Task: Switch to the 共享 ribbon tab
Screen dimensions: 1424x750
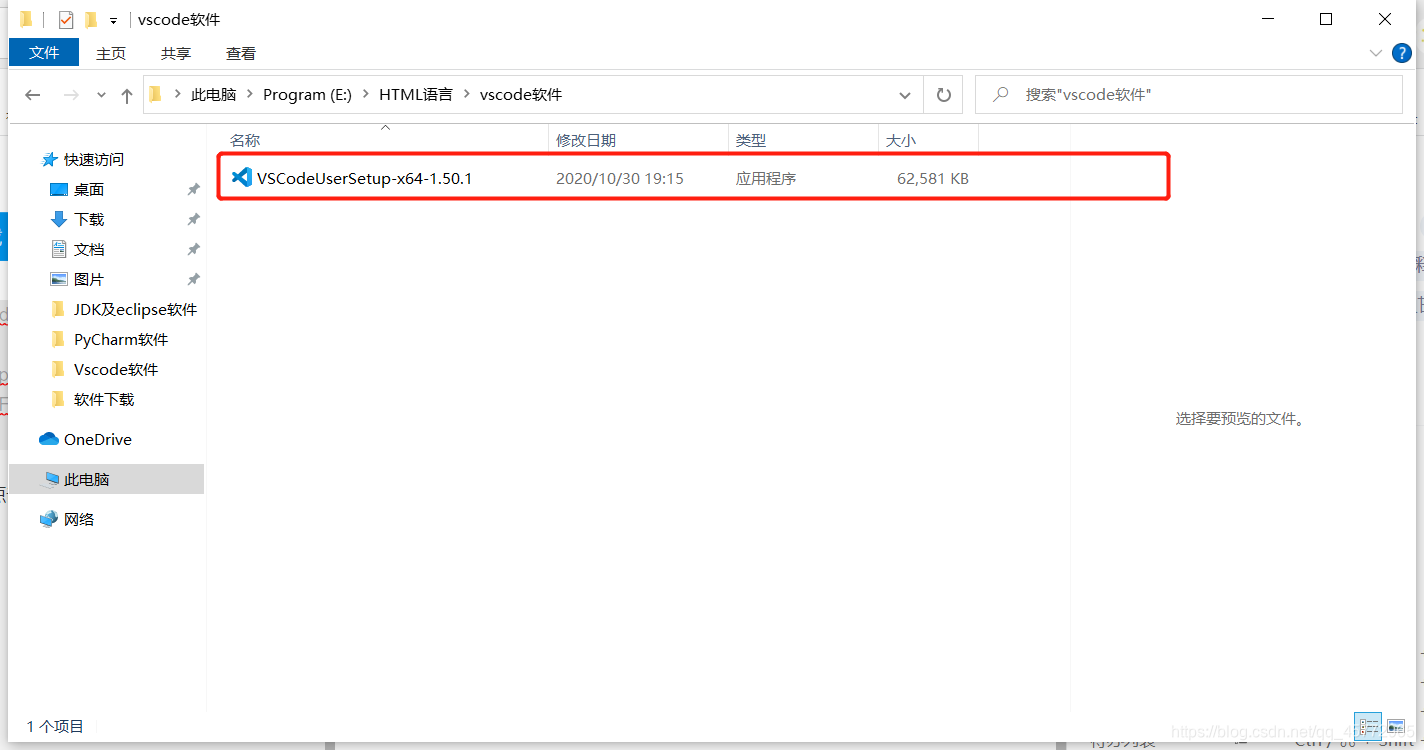Action: pyautogui.click(x=176, y=53)
